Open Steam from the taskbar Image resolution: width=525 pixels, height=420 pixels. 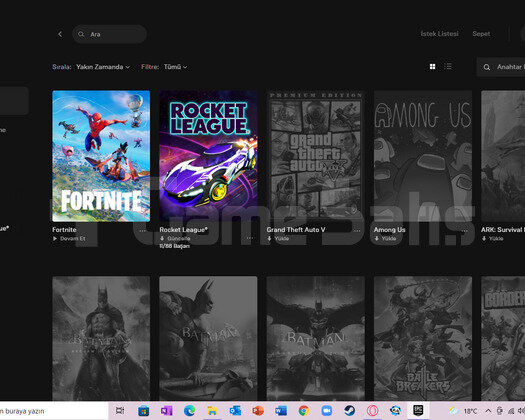tap(350, 410)
